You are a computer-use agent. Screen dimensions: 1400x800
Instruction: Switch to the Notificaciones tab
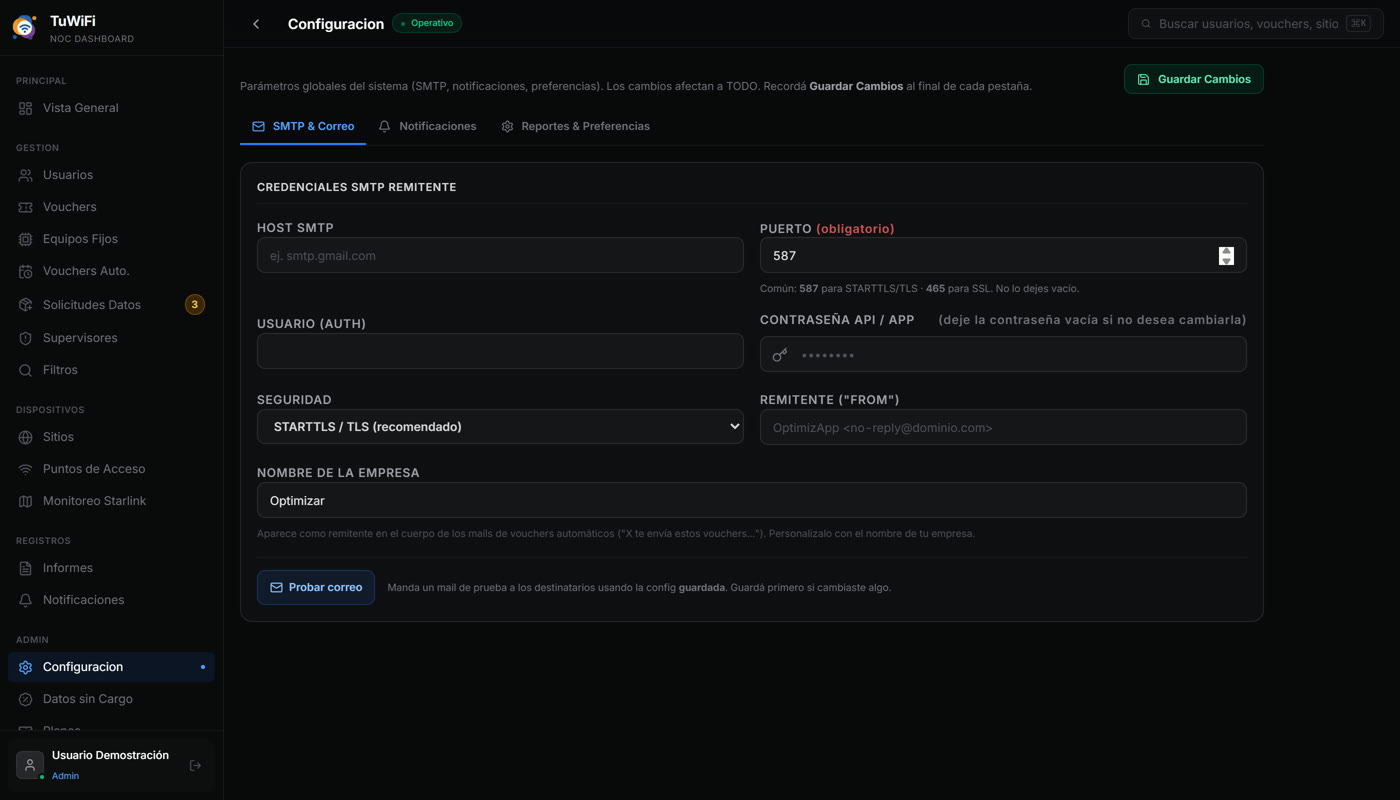pos(427,126)
